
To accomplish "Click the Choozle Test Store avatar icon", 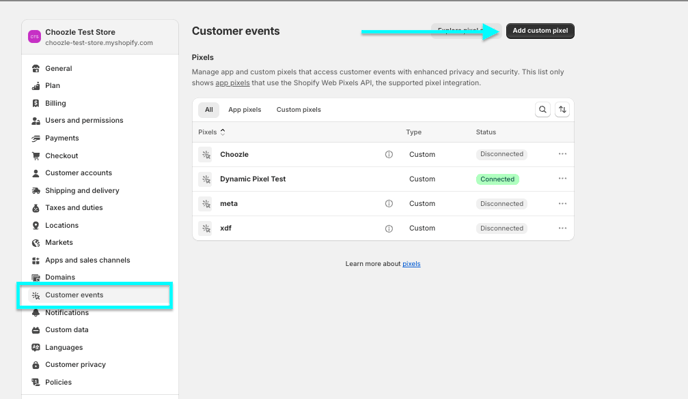I will point(35,36).
